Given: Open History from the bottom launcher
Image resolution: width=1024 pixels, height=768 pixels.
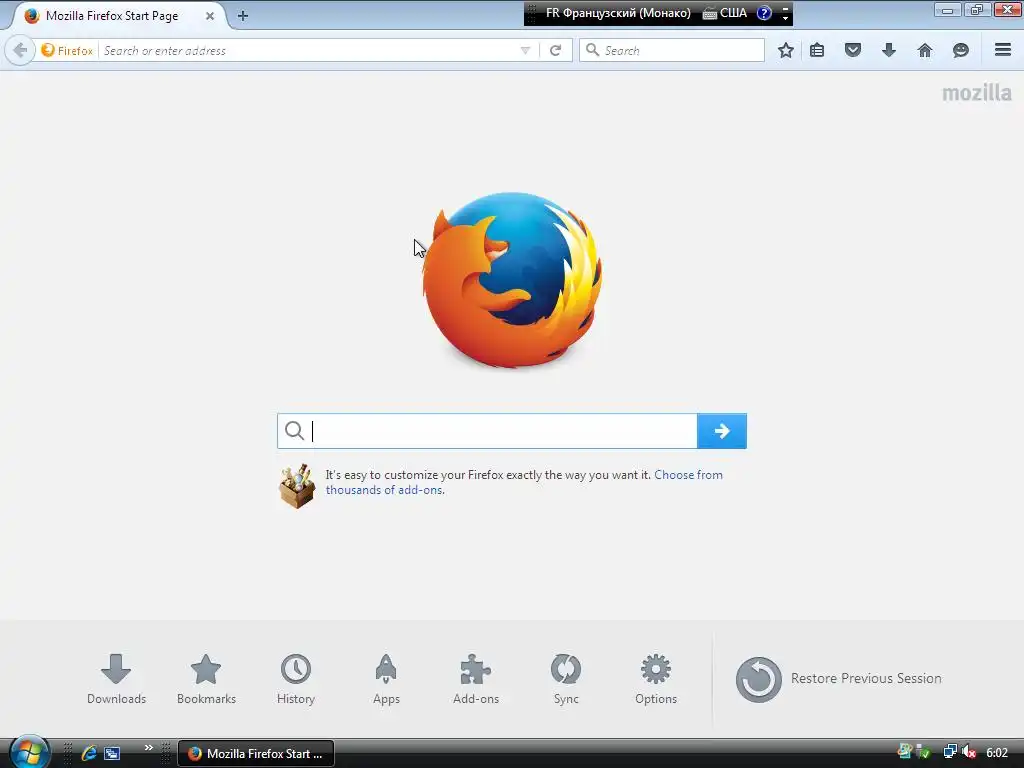Looking at the screenshot, I should [x=296, y=679].
